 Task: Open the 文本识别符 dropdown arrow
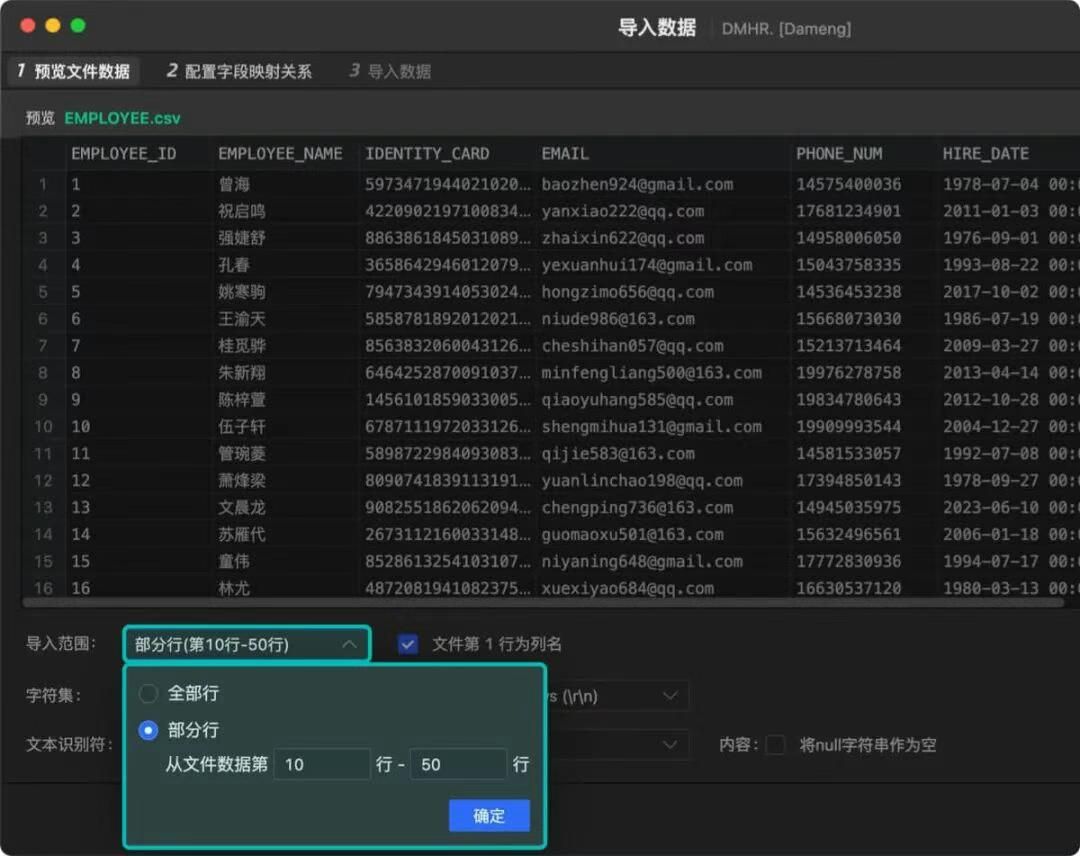669,744
